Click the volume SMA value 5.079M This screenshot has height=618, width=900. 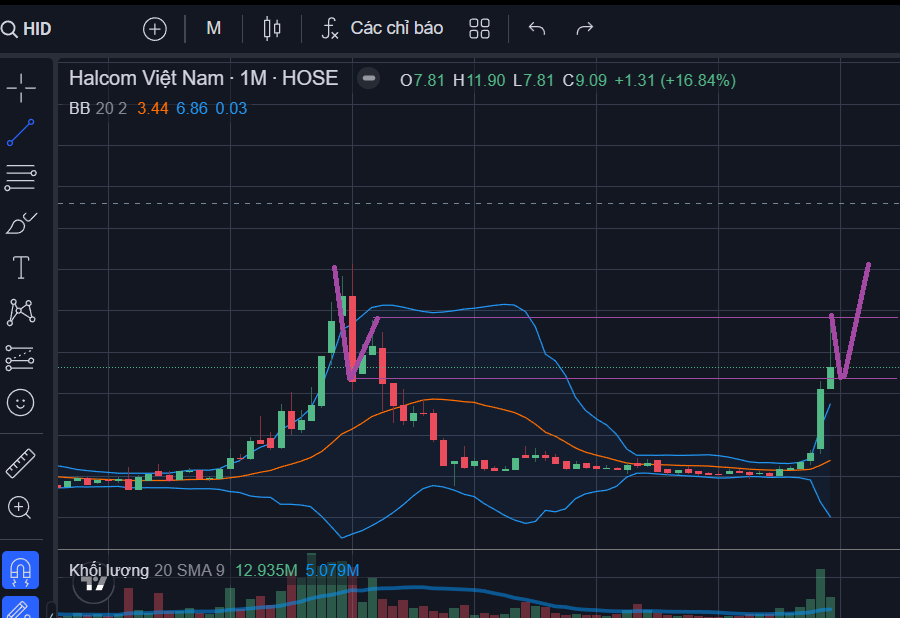tap(332, 570)
